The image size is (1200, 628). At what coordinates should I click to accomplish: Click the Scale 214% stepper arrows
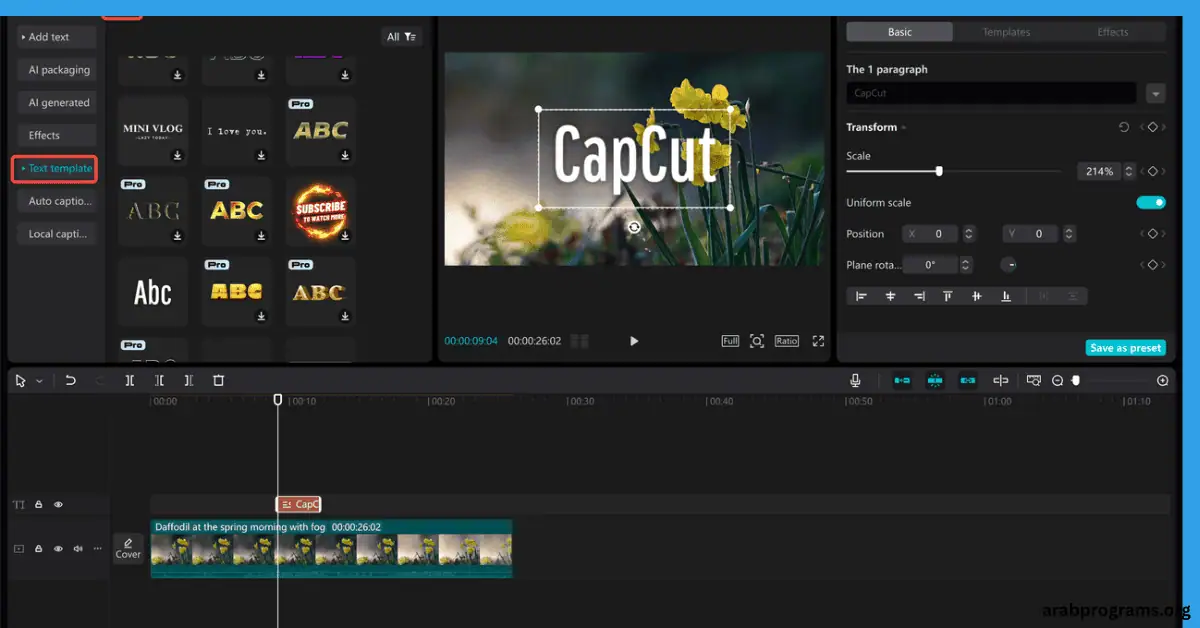[1129, 172]
